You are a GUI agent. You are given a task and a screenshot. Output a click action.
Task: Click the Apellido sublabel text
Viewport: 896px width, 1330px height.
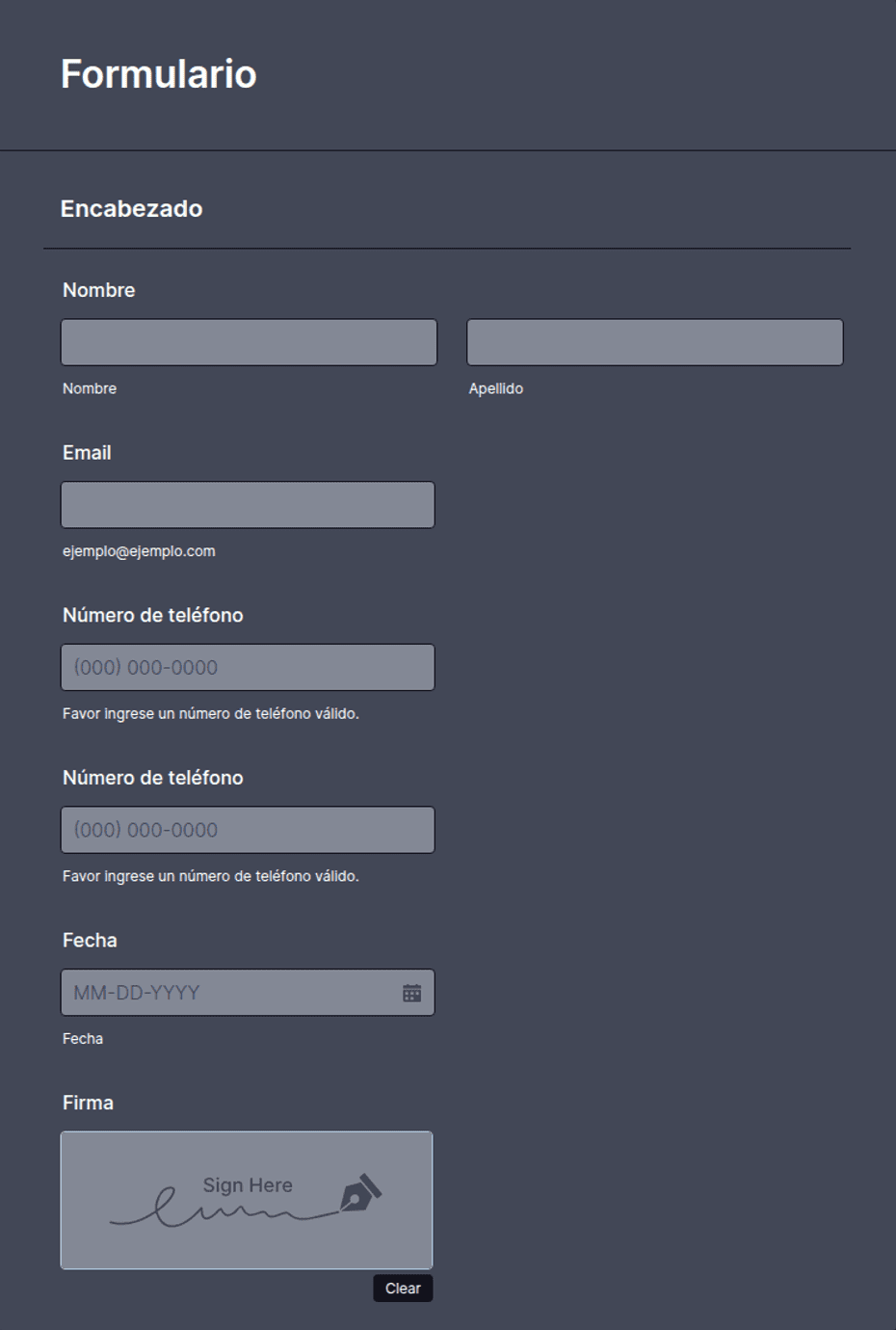496,388
